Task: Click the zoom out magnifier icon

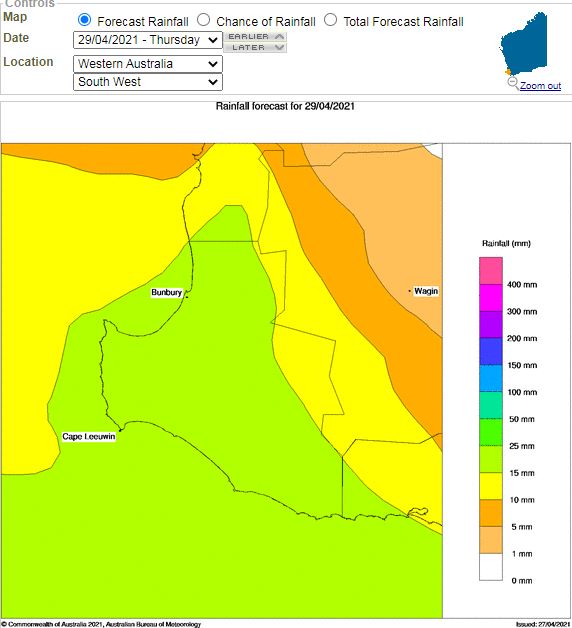Action: pos(513,83)
